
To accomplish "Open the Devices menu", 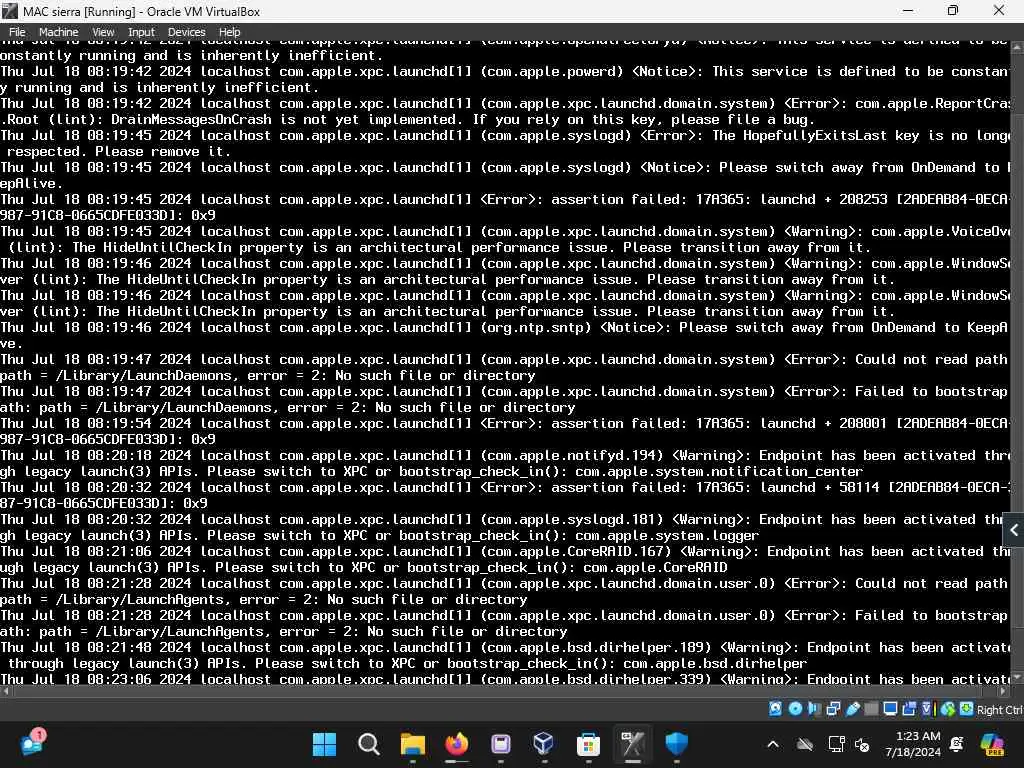I will tap(186, 32).
